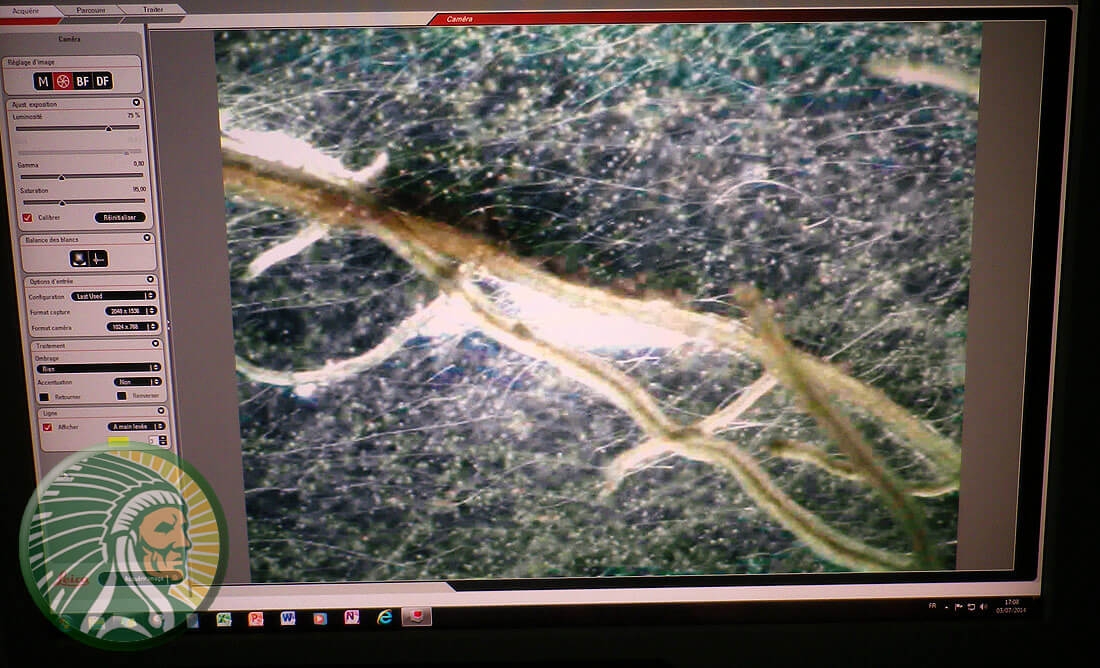Click the Réinitialiser button
The image size is (1100, 668).
[x=120, y=218]
